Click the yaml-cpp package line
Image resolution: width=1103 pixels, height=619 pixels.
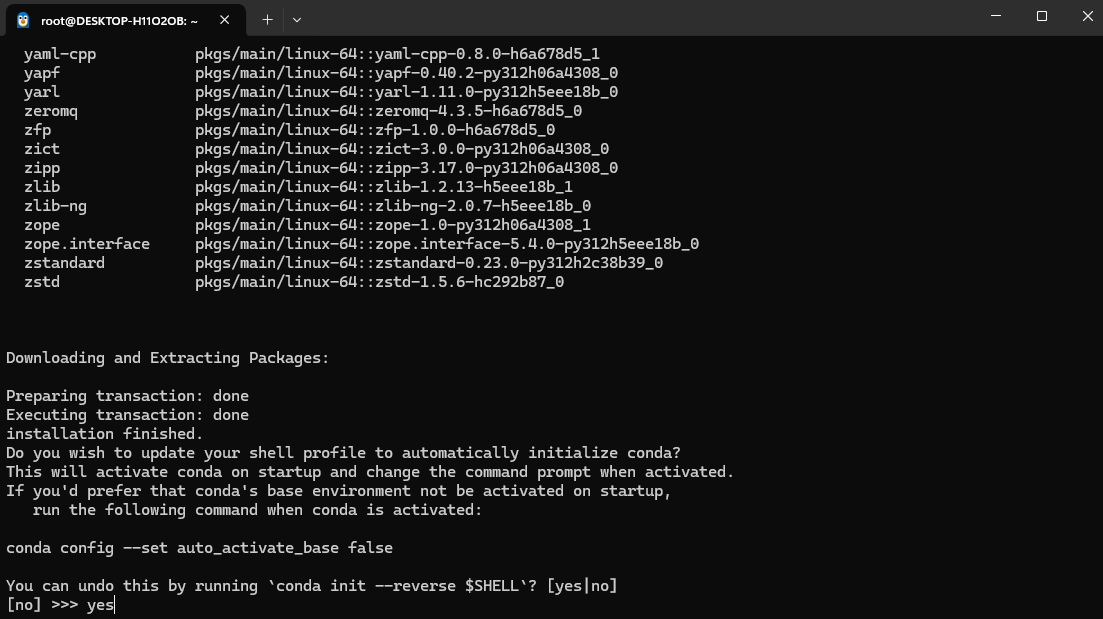pos(312,54)
